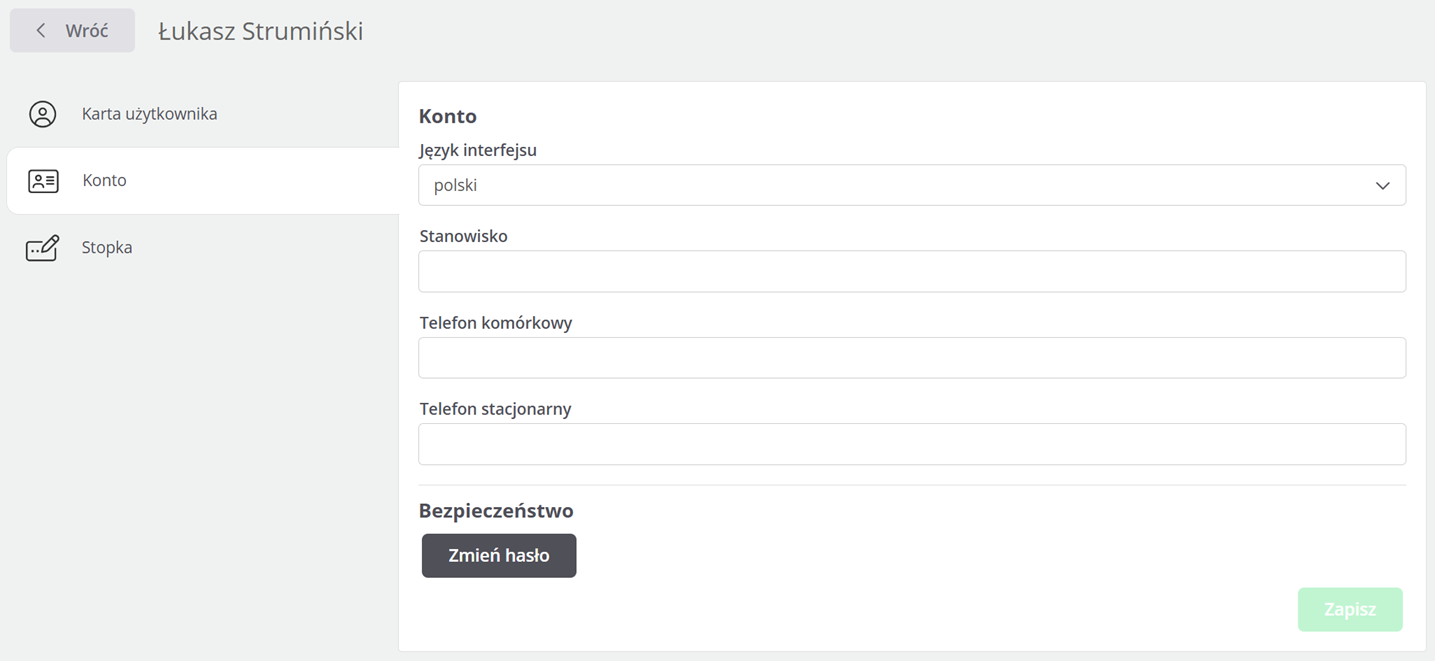Click the green Zapisz save button

coord(1350,609)
